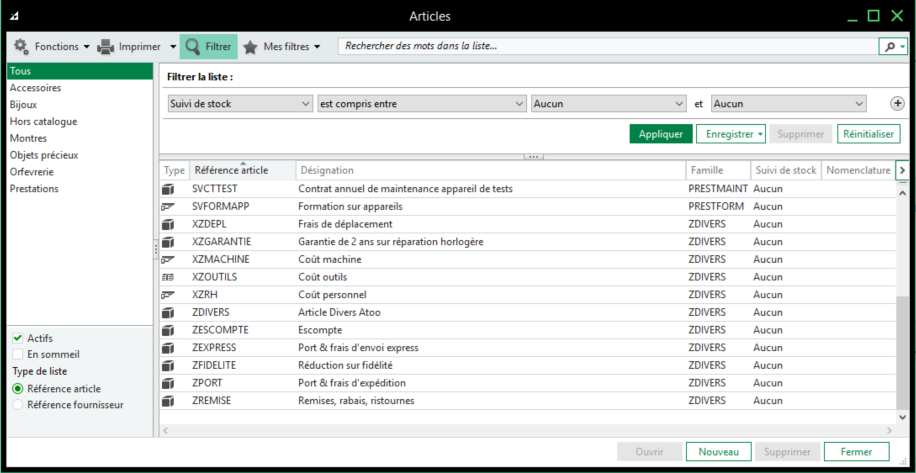
Task: Select the Bijoux category in sidebar
Action: pyautogui.click(x=25, y=105)
